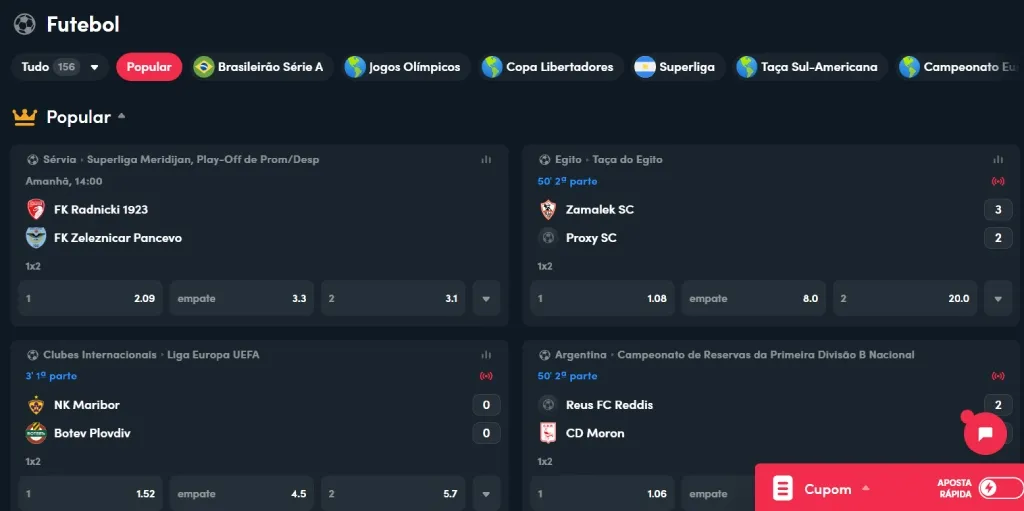Viewport: 1024px width, 511px height.
Task: Click the NK Maribor team crest
Action: pyautogui.click(x=36, y=404)
